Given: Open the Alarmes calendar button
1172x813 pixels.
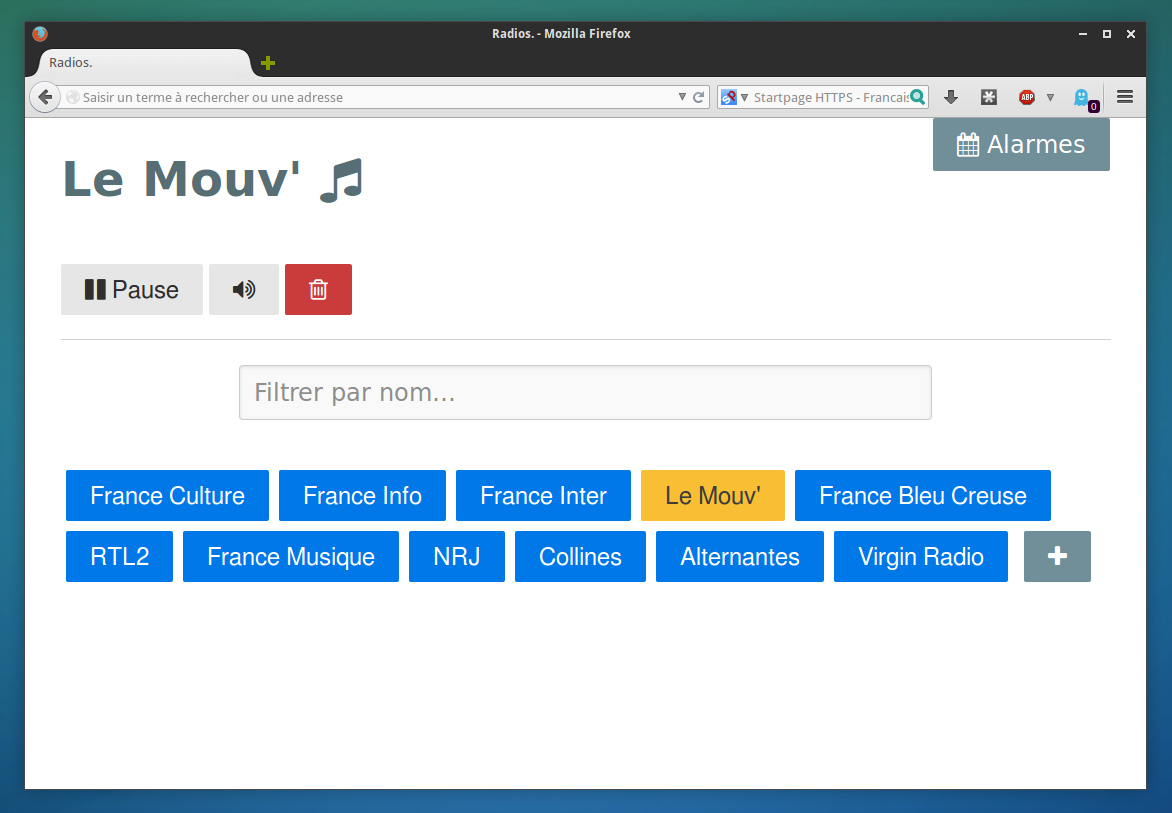Looking at the screenshot, I should coord(1021,144).
